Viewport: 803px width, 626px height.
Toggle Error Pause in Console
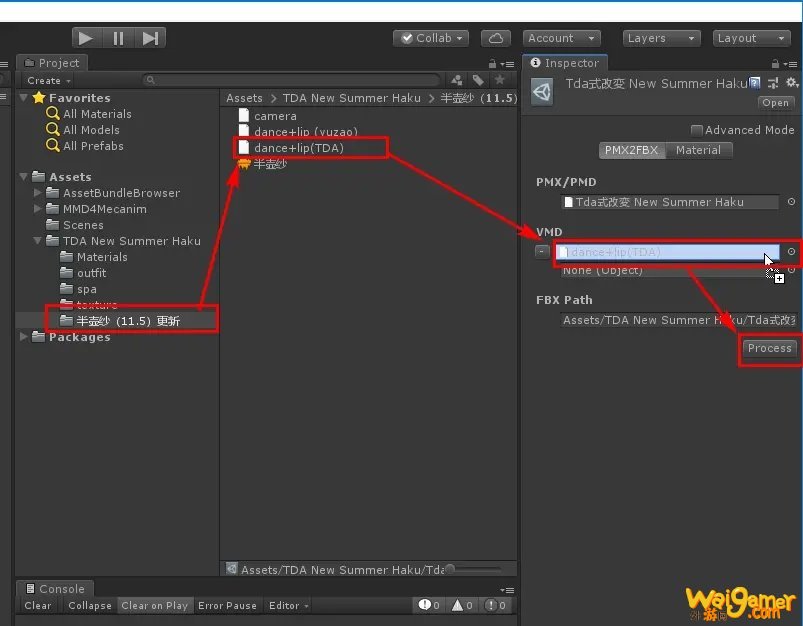pyautogui.click(x=227, y=606)
